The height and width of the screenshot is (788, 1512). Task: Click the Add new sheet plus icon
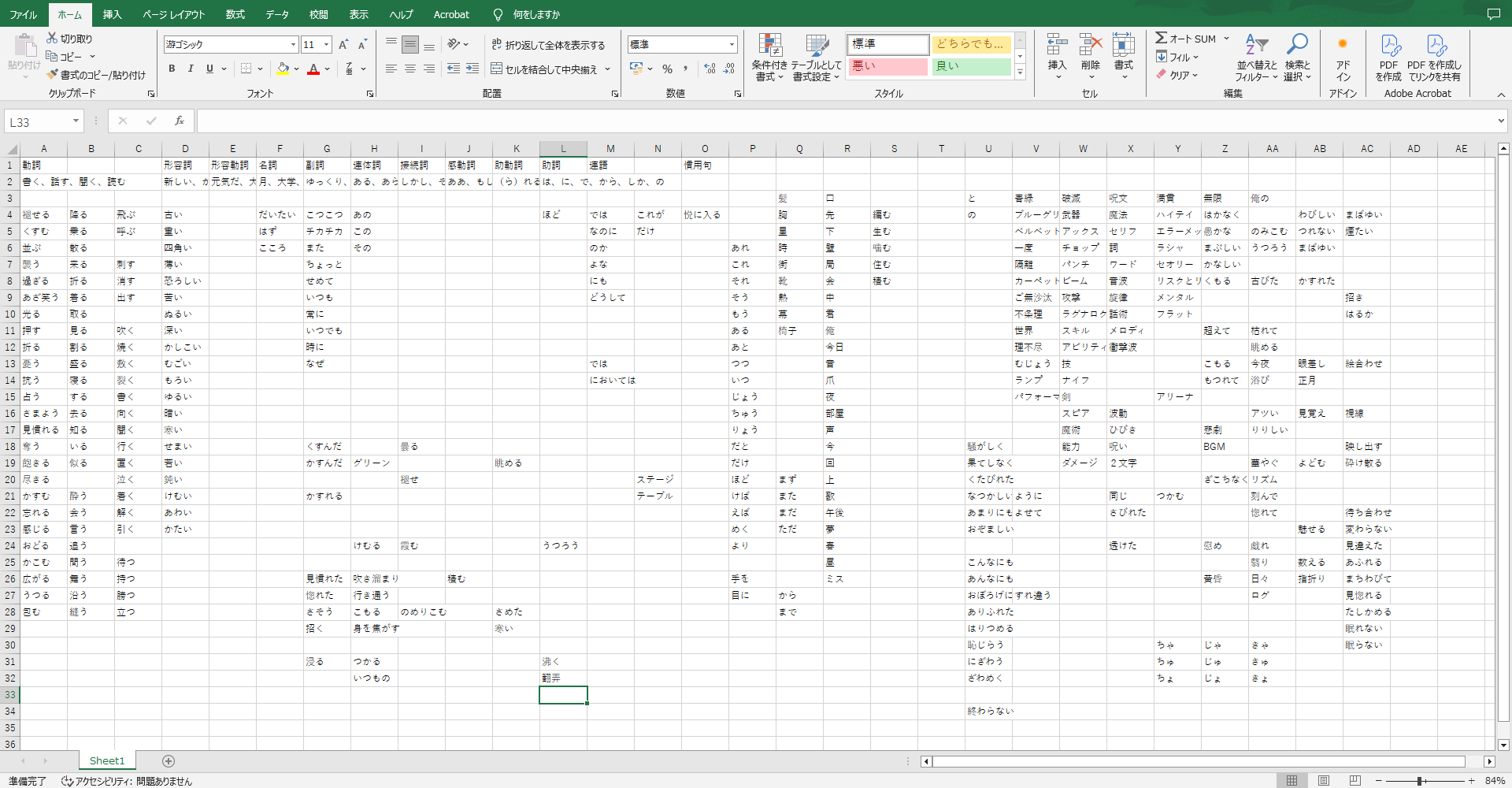169,760
